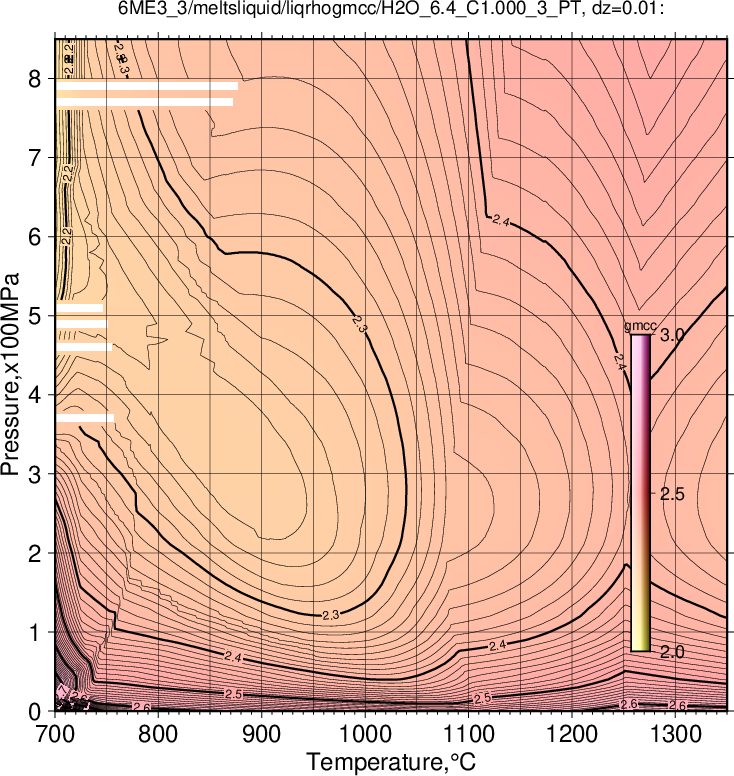Click the 2.6 contour label near 780°C
This screenshot has width=734, height=776.
tap(142, 708)
